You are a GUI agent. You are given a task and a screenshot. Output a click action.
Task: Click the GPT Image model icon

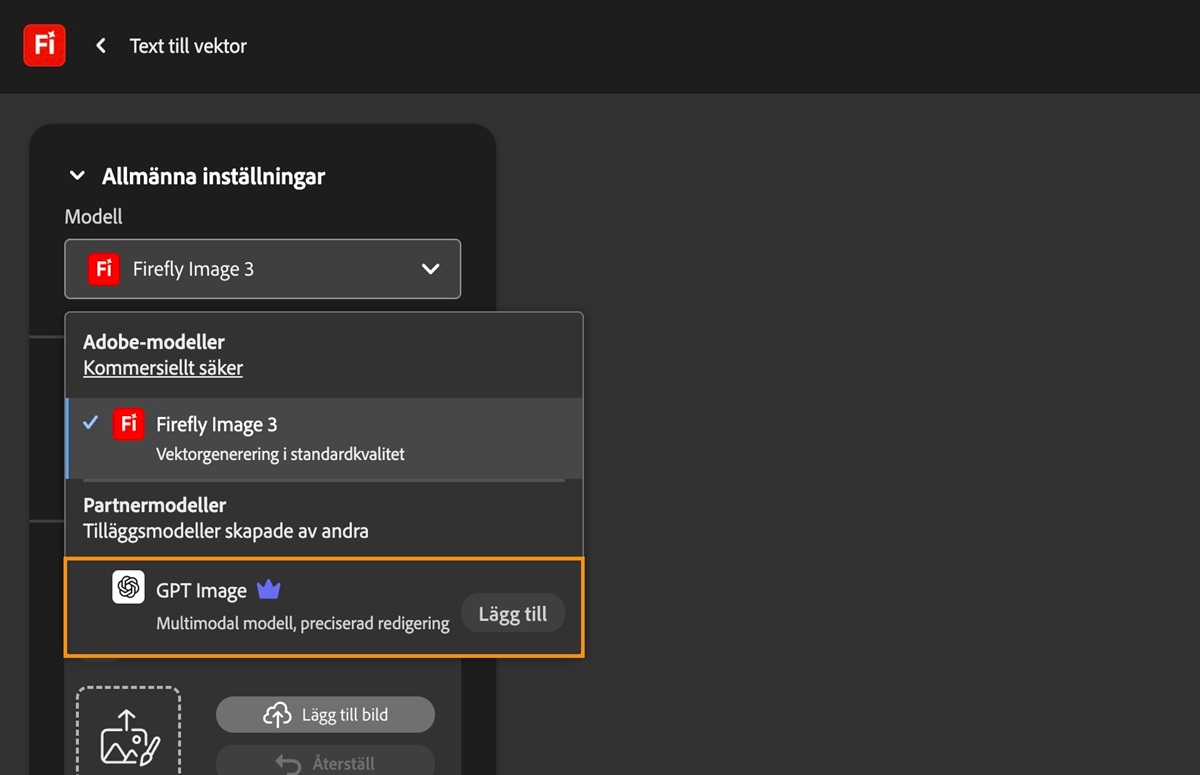point(128,588)
